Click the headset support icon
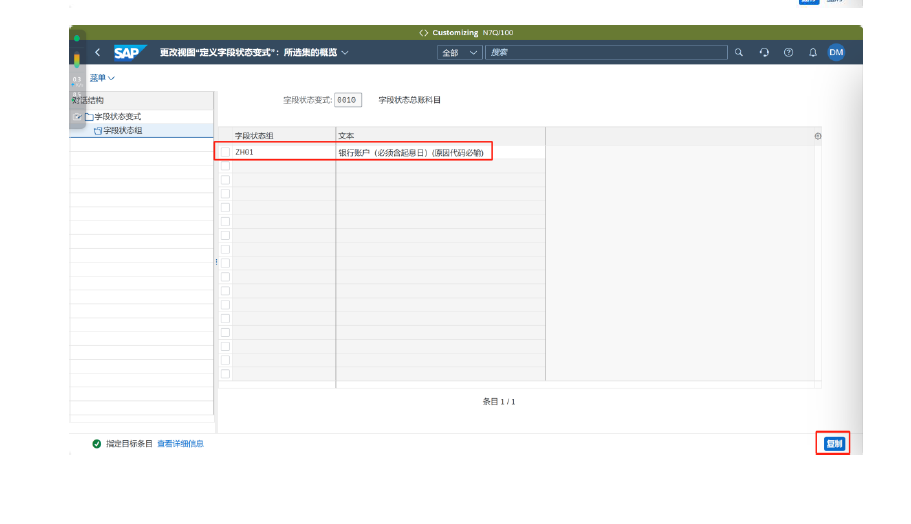Image resolution: width=911 pixels, height=524 pixels. point(764,52)
